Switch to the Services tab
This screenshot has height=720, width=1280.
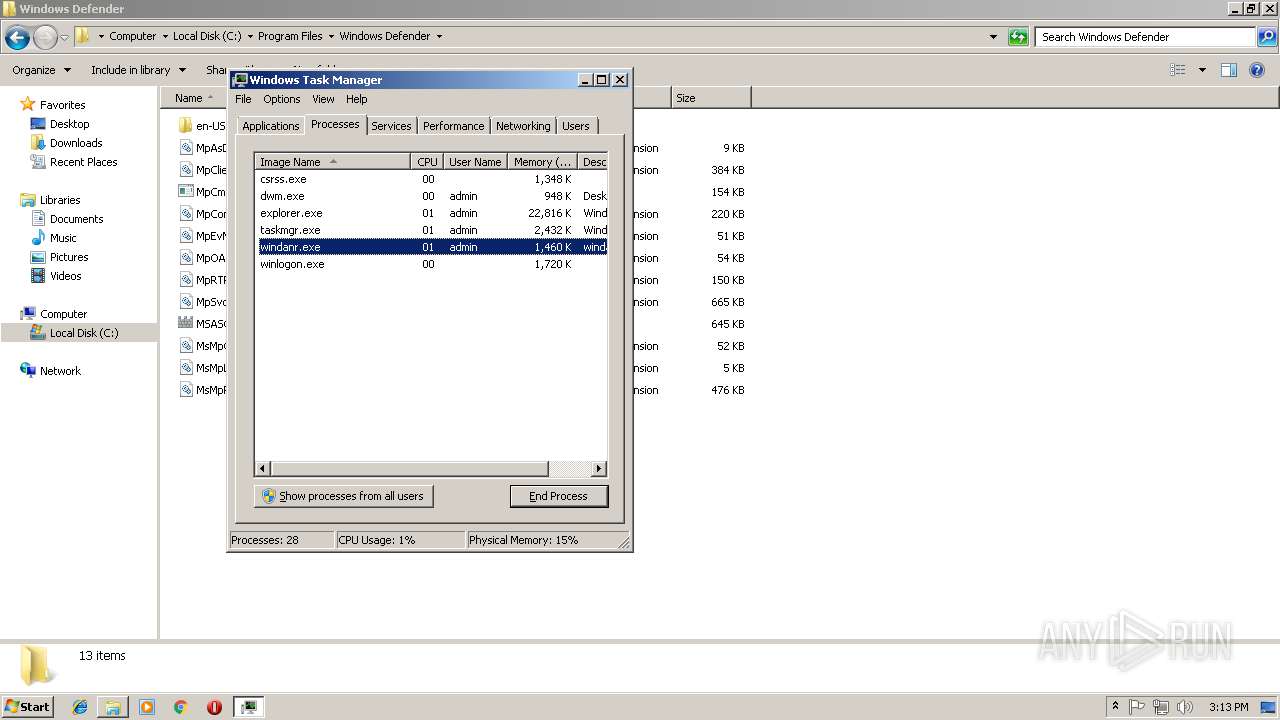391,126
